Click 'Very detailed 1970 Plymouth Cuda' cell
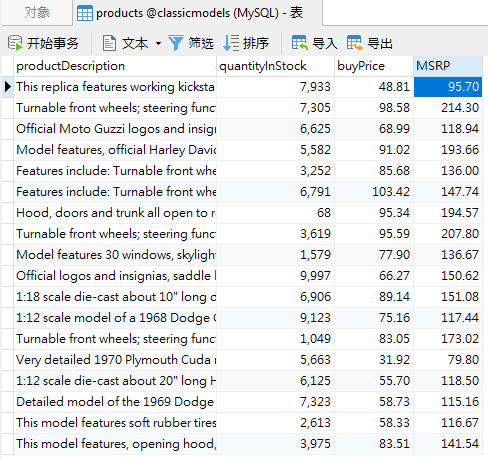Viewport: 488px width, 459px height. point(115,360)
